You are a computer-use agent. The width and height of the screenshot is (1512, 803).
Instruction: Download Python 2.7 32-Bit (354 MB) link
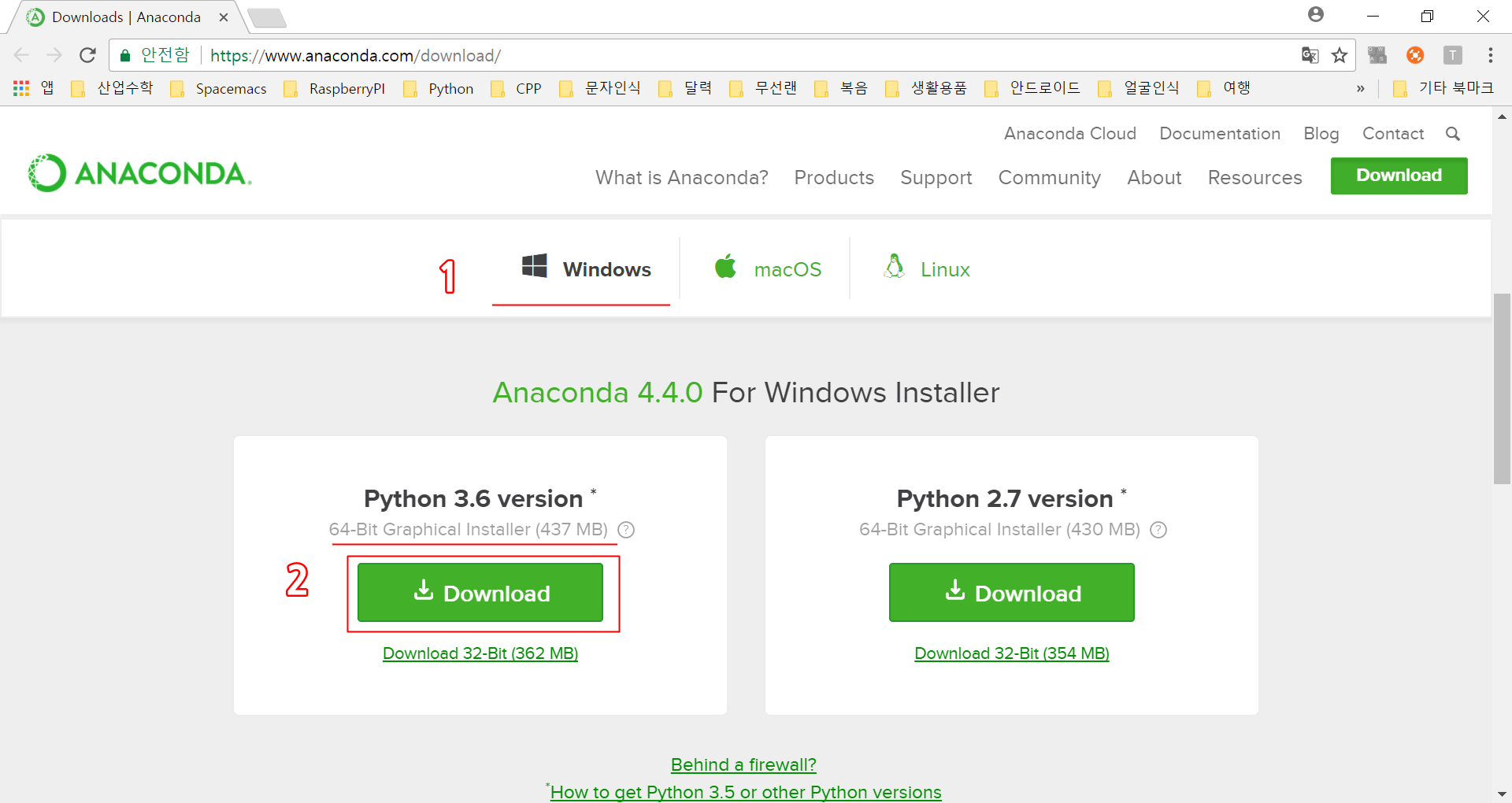coord(1011,653)
